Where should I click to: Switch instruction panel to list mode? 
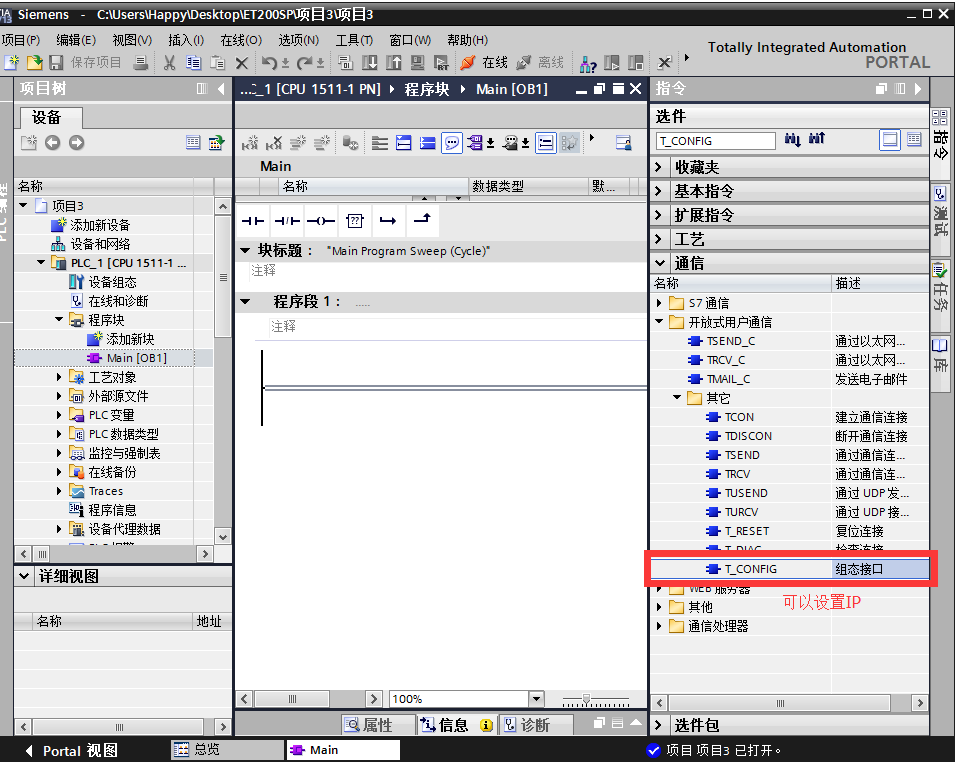pos(914,140)
